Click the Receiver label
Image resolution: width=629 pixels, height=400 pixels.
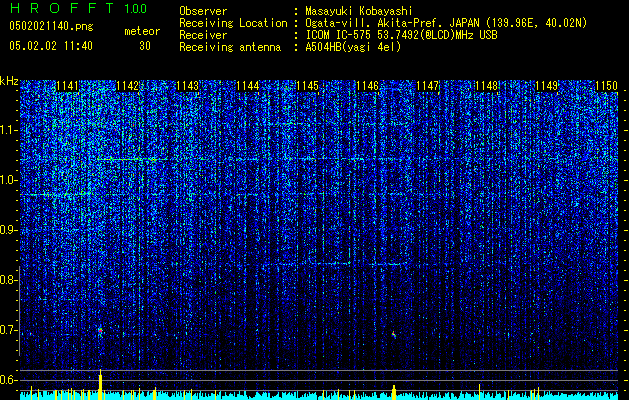pos(203,35)
